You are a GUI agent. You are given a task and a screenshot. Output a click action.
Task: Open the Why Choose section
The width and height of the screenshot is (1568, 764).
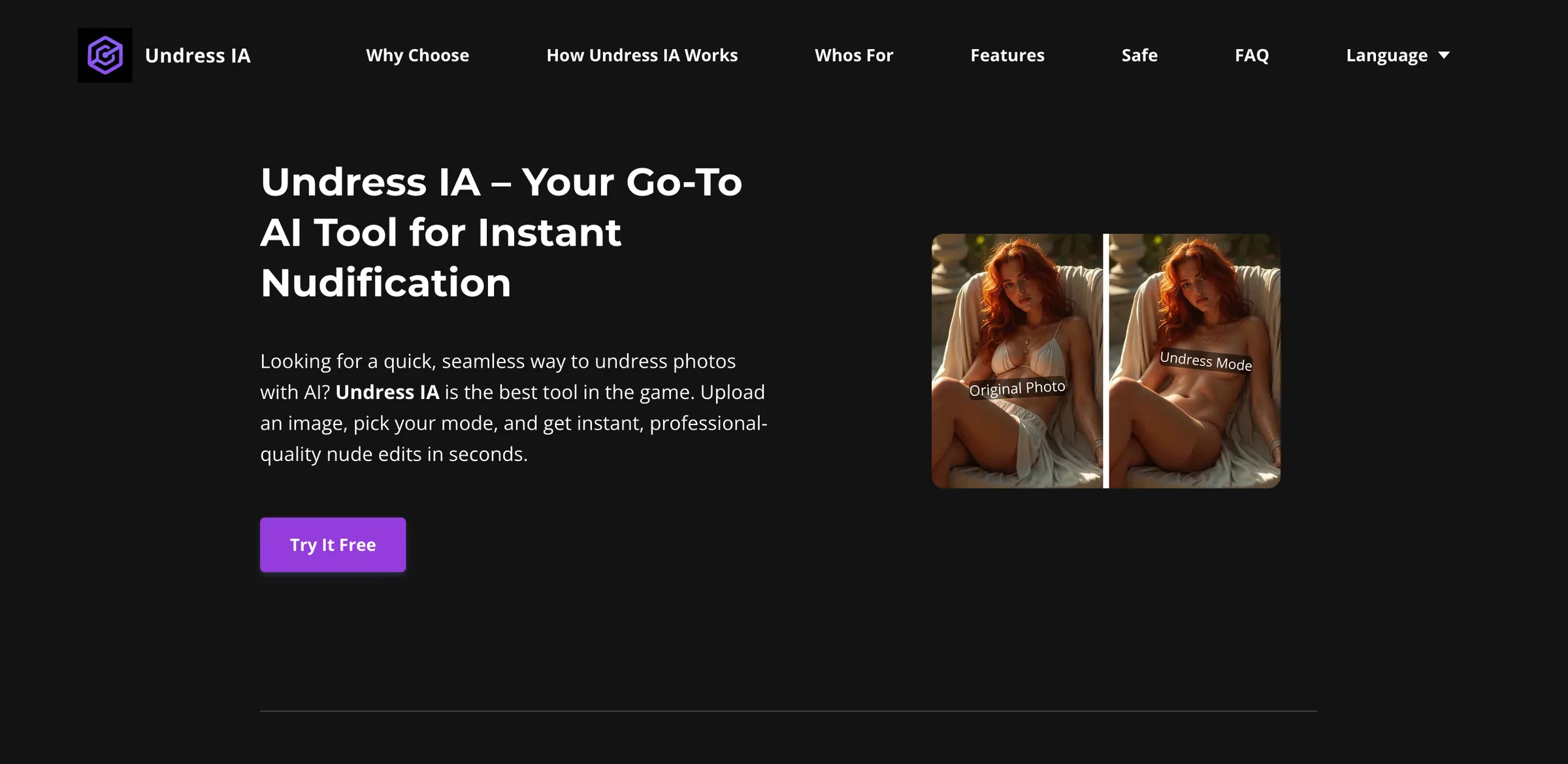[417, 56]
